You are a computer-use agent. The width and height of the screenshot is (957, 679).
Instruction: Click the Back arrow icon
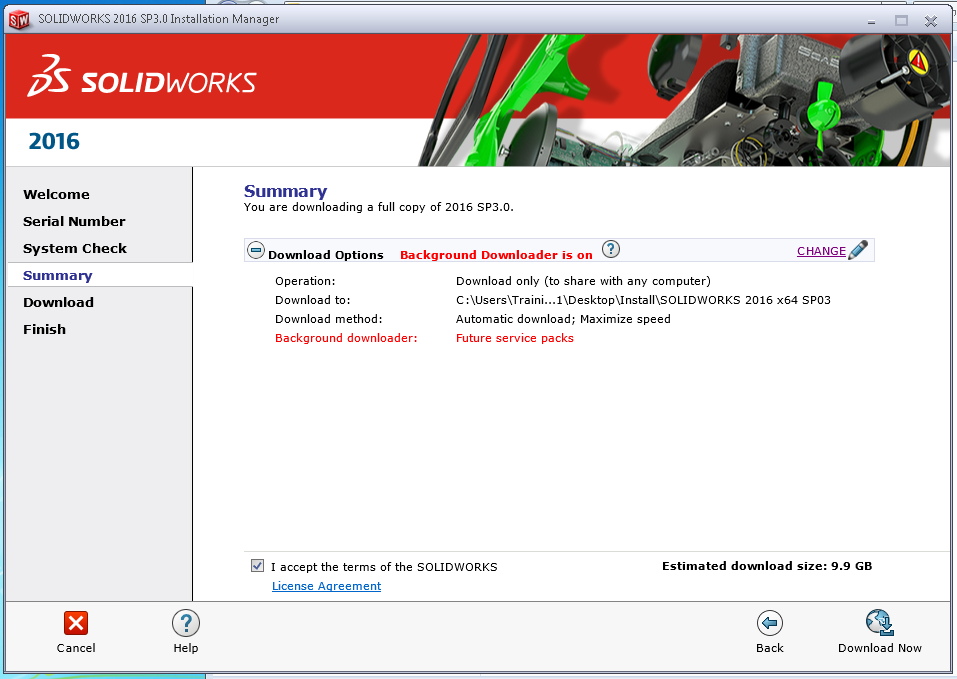[x=769, y=623]
